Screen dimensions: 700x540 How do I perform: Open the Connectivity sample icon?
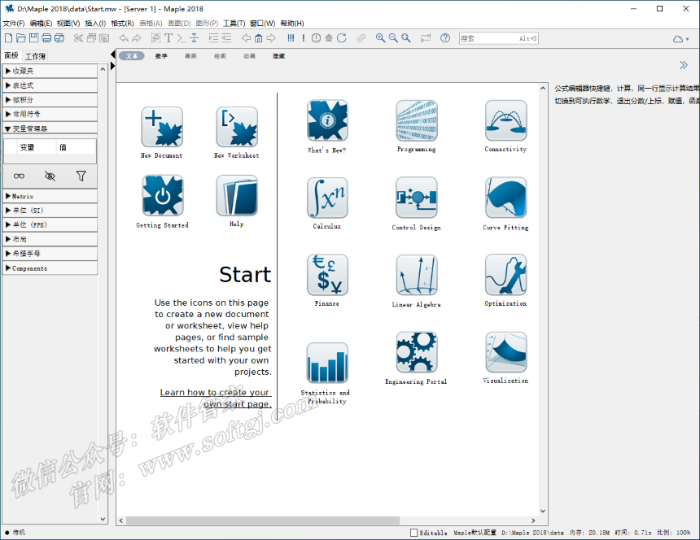coord(506,120)
